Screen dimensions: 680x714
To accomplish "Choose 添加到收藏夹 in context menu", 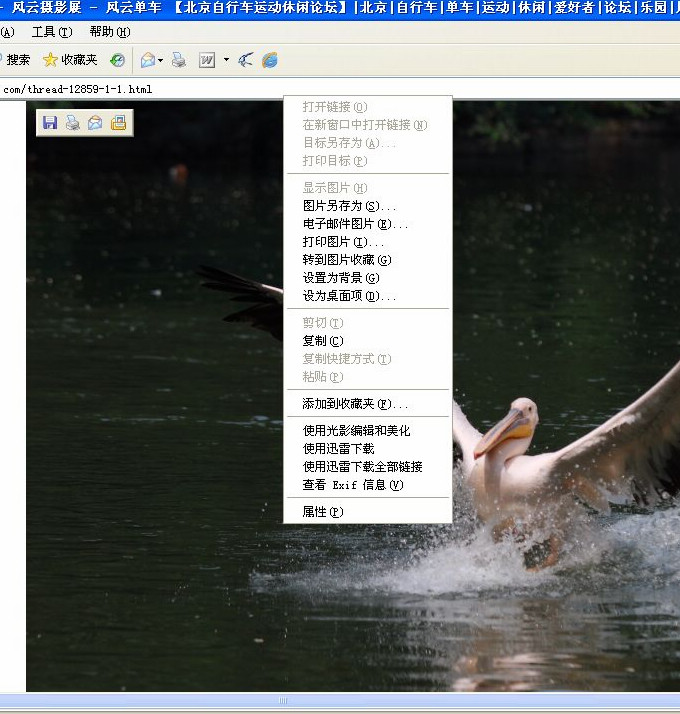I will tap(368, 403).
